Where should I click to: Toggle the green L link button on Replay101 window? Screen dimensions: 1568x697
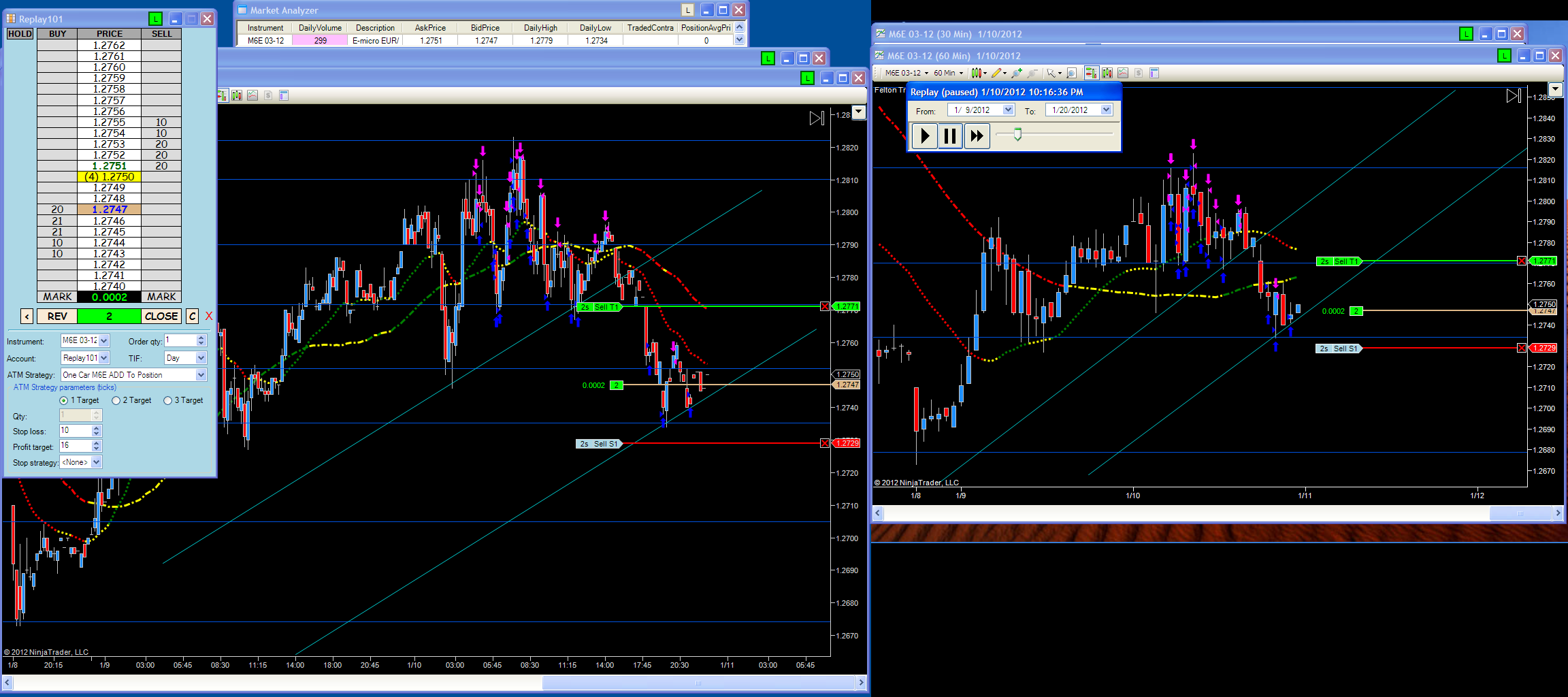click(155, 19)
